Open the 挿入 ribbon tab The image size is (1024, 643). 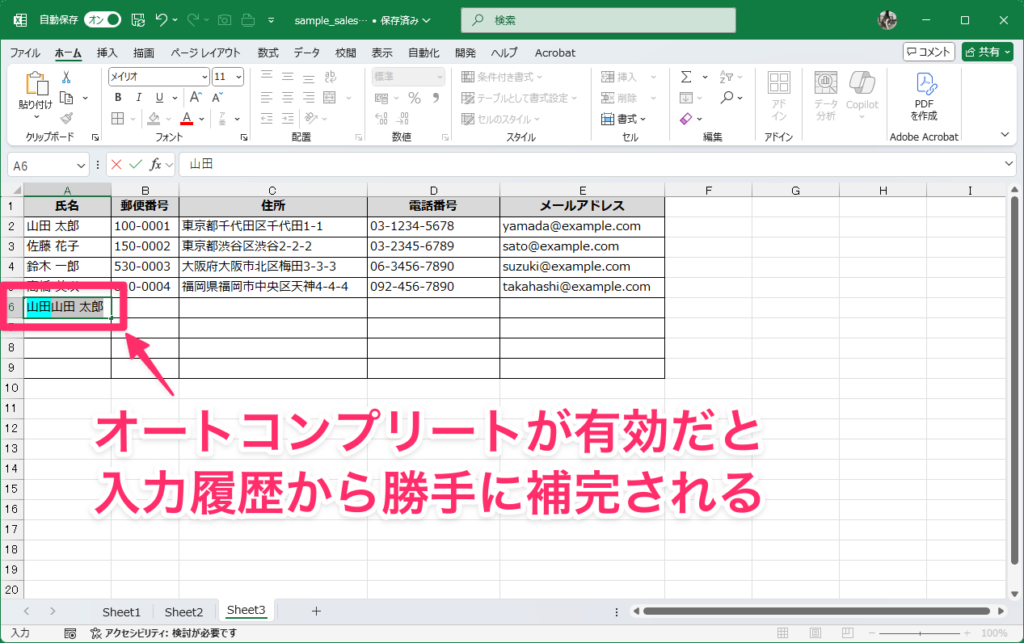pos(107,53)
